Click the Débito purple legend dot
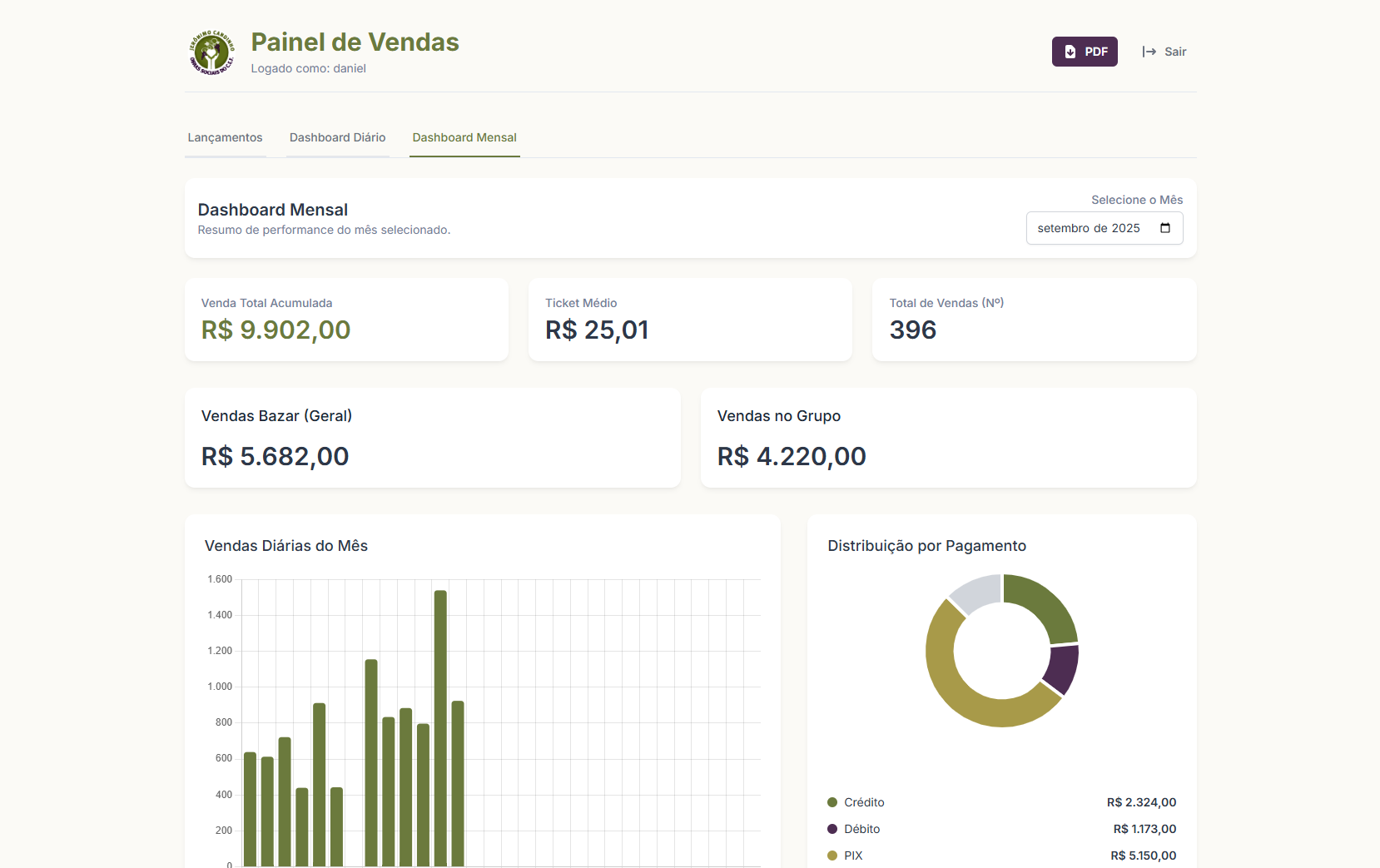 point(832,829)
